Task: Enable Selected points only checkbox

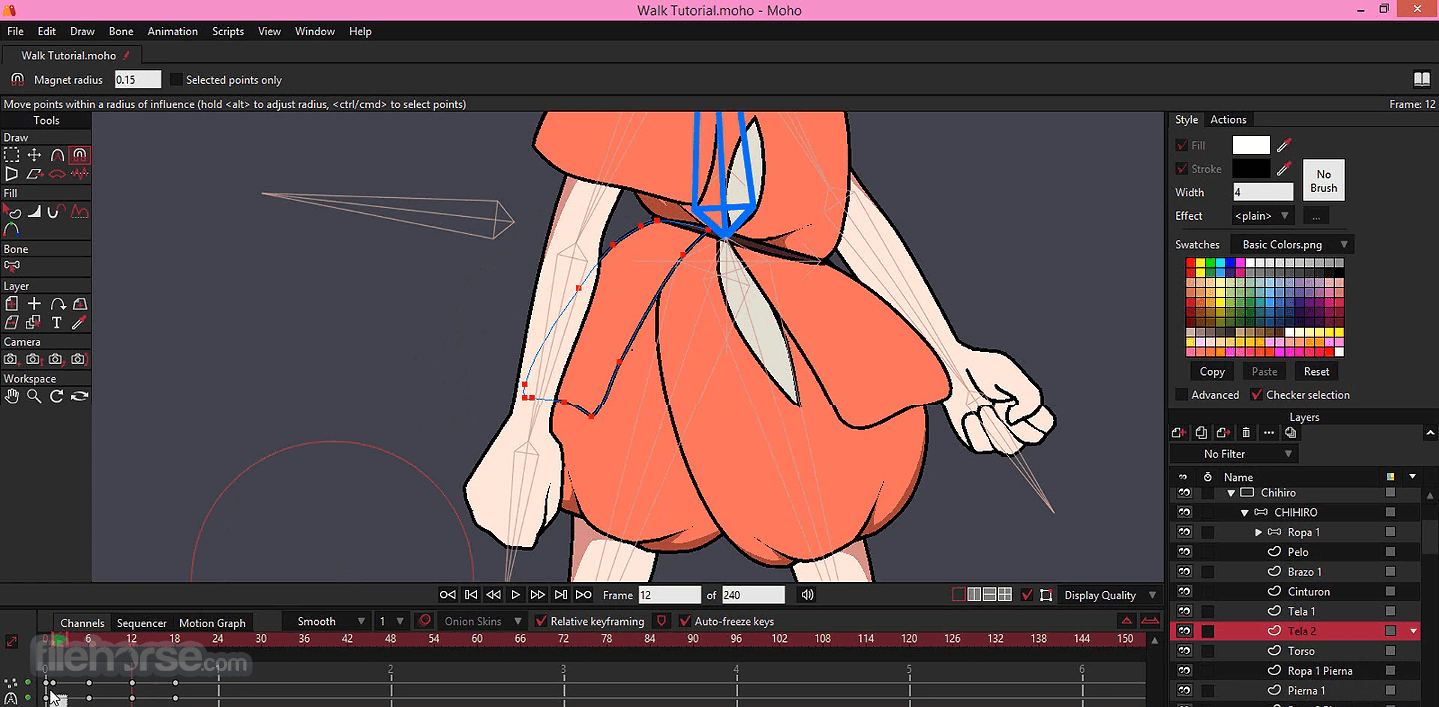Action: click(177, 80)
